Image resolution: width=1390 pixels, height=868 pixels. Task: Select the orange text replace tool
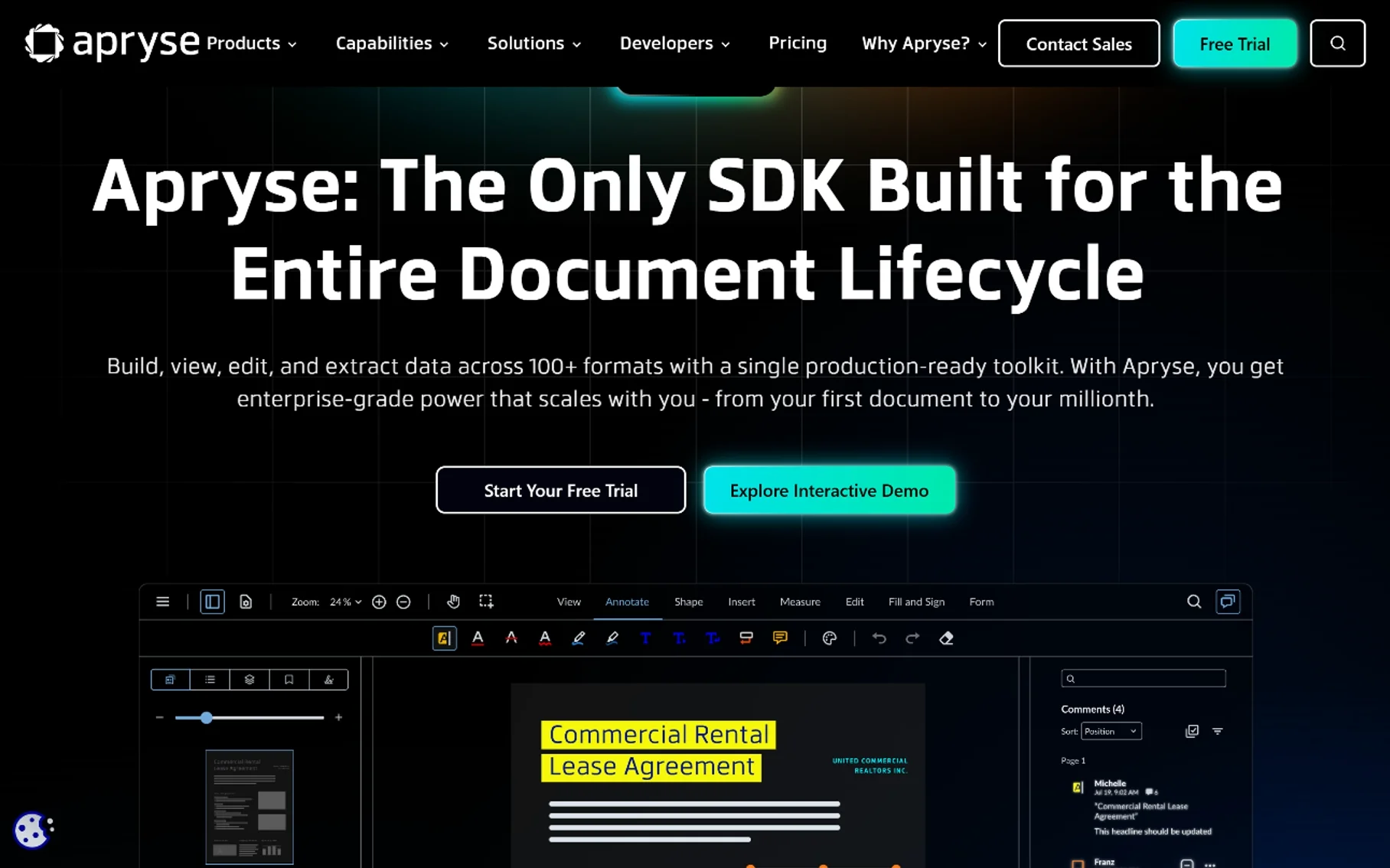coord(746,638)
